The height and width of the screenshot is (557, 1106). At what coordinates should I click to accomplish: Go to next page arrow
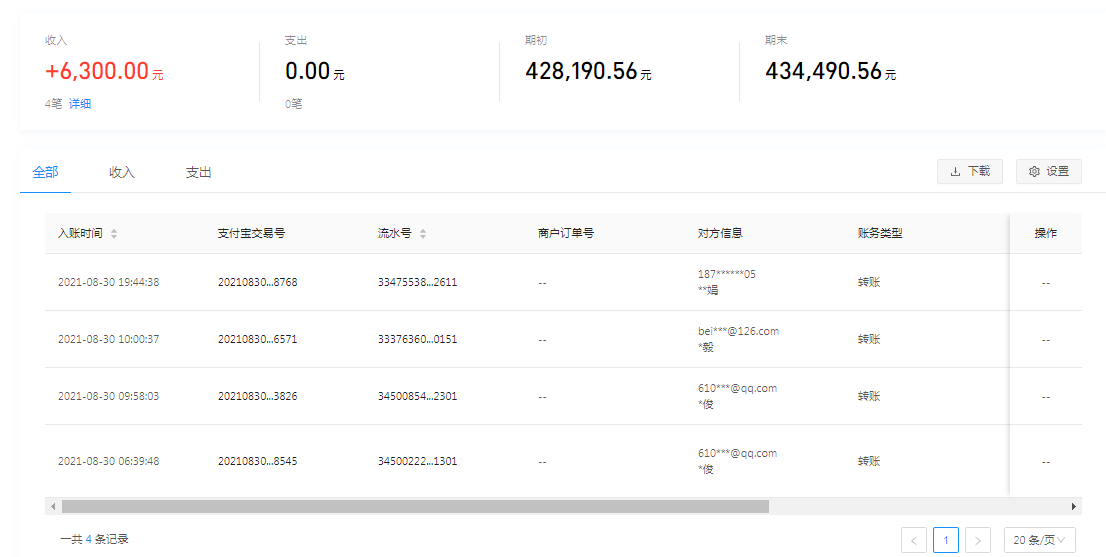977,540
